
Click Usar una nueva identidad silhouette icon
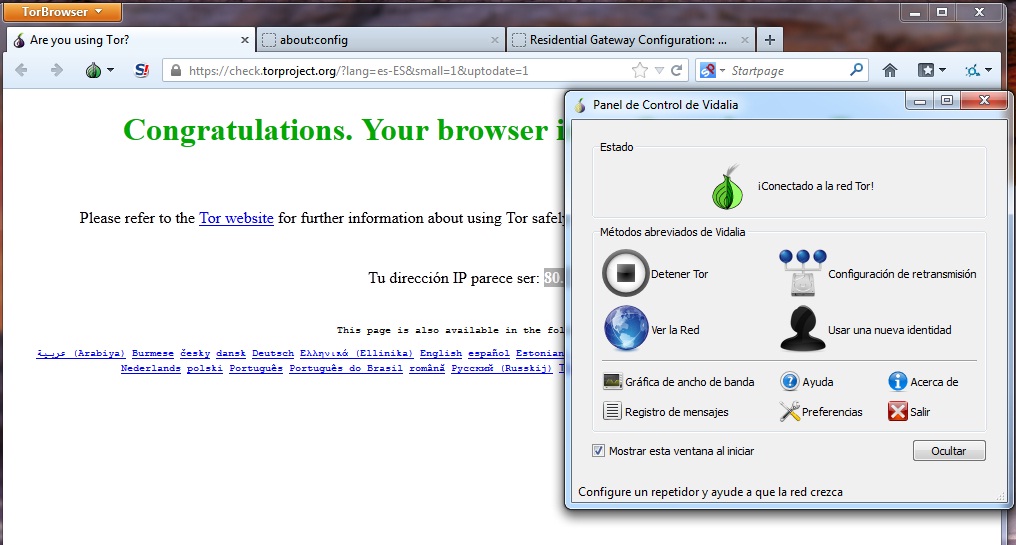click(803, 329)
